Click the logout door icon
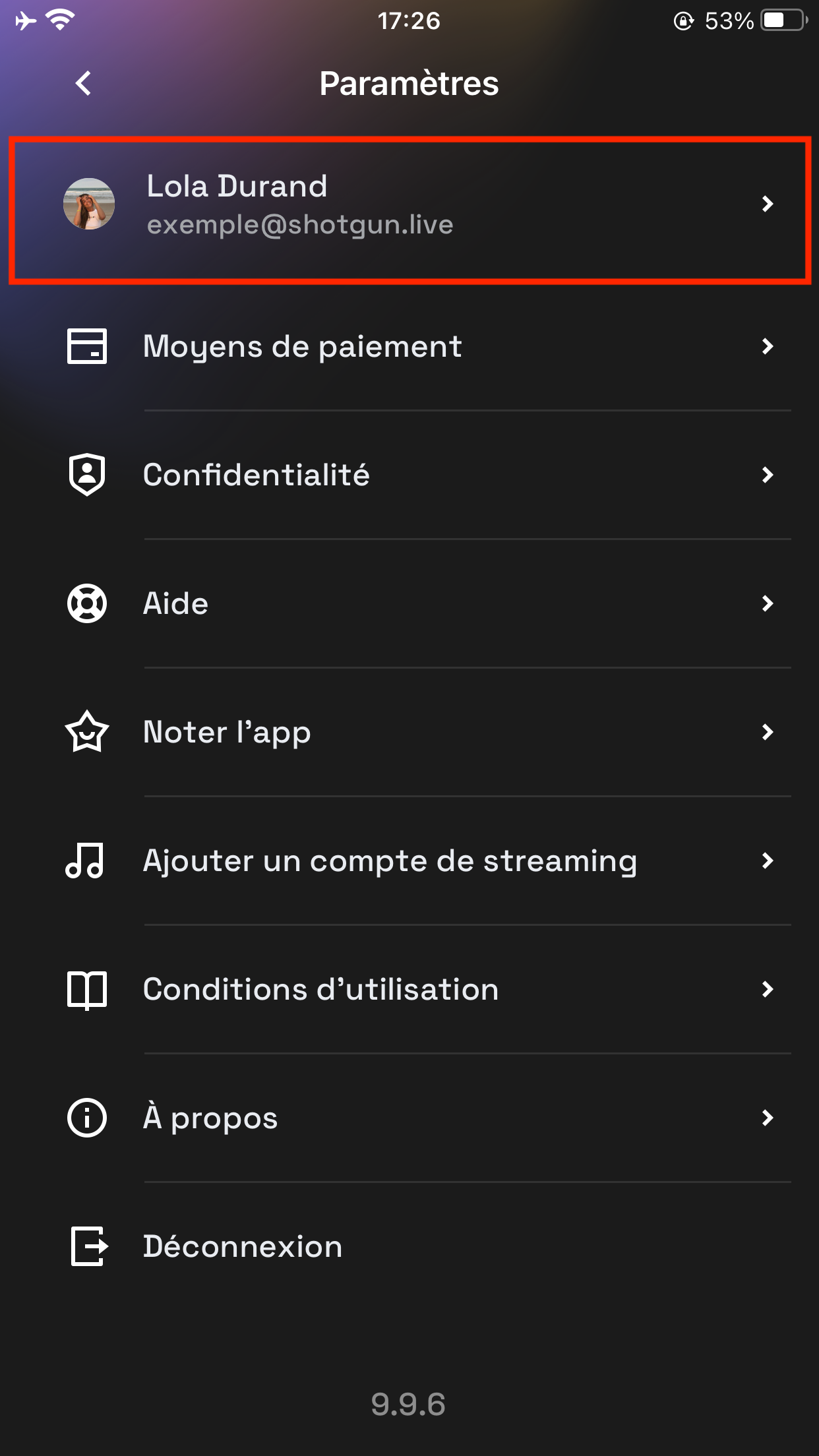Screen dimensions: 819x1456 click(x=89, y=1246)
